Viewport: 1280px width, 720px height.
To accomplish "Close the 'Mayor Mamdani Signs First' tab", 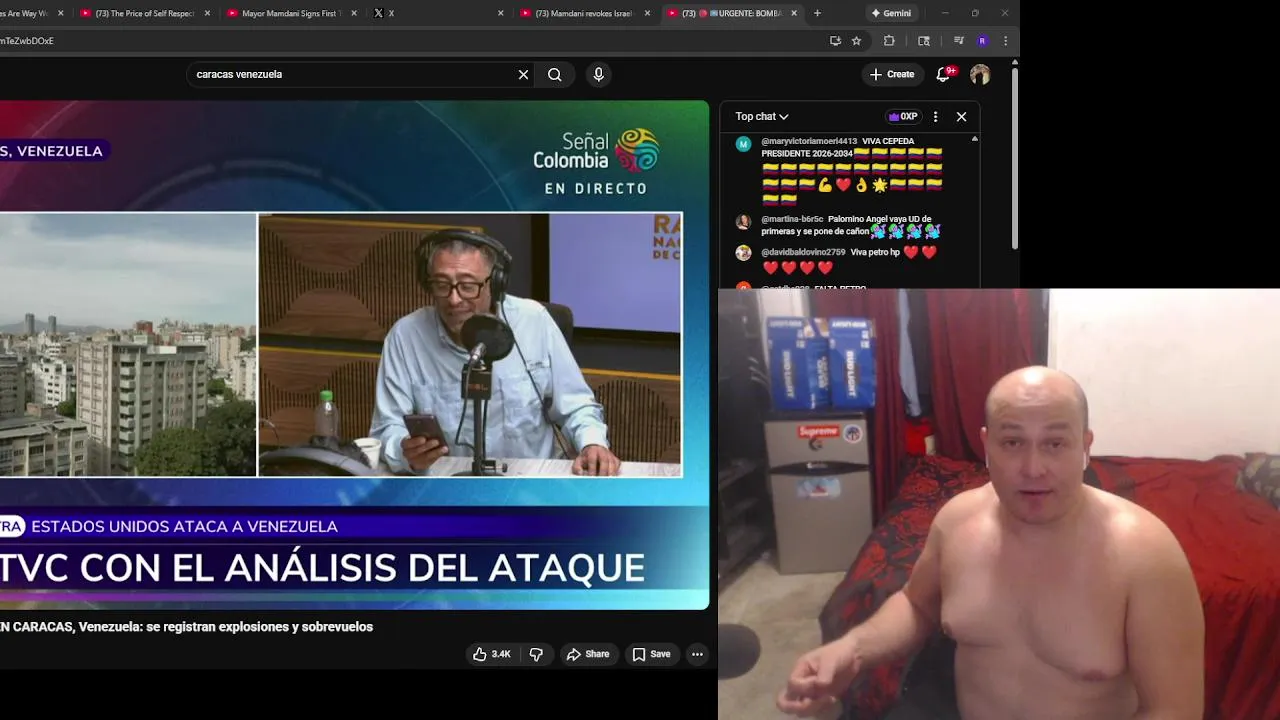I will [x=354, y=13].
